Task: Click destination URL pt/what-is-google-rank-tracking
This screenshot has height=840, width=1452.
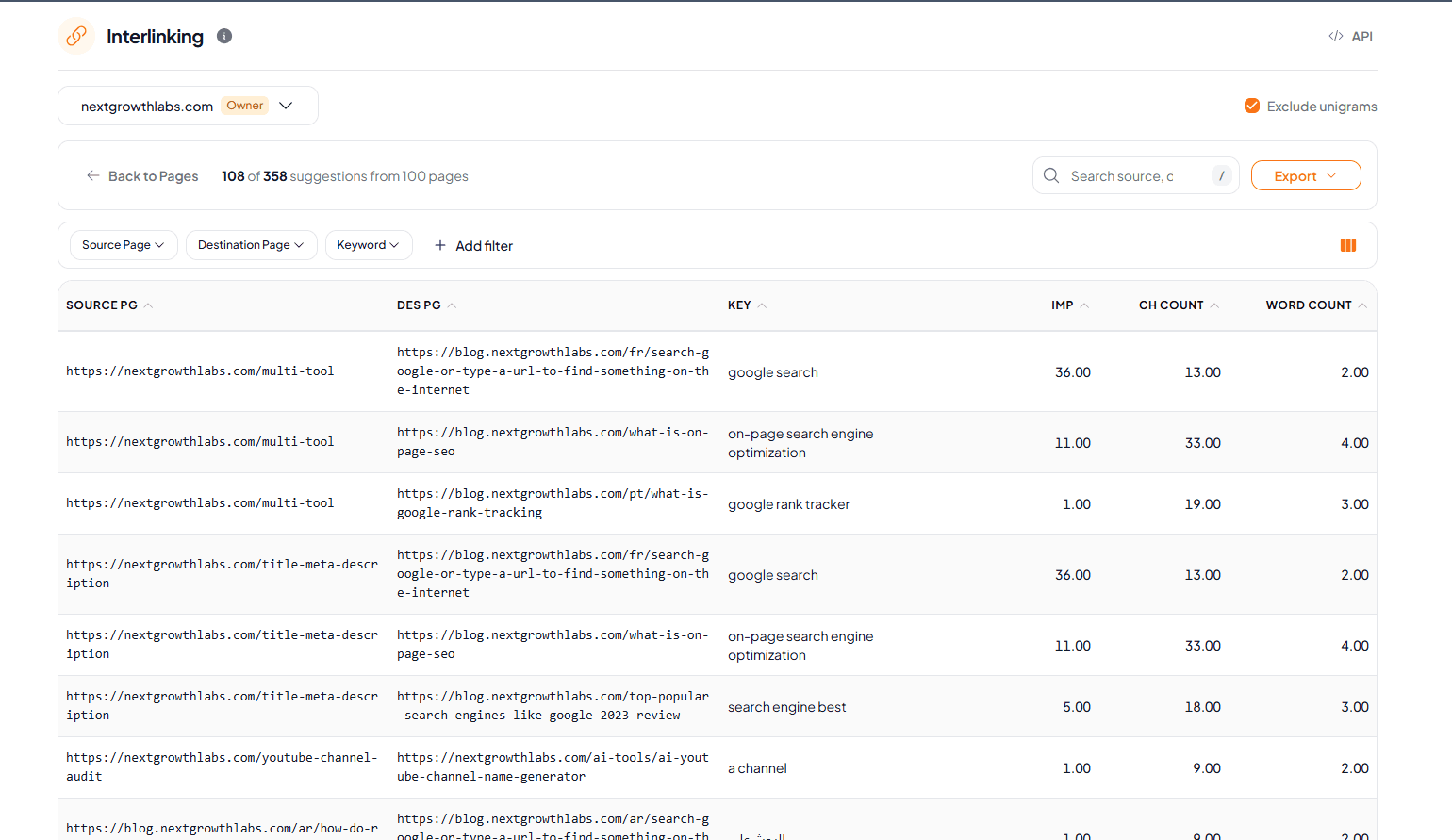Action: (553, 503)
